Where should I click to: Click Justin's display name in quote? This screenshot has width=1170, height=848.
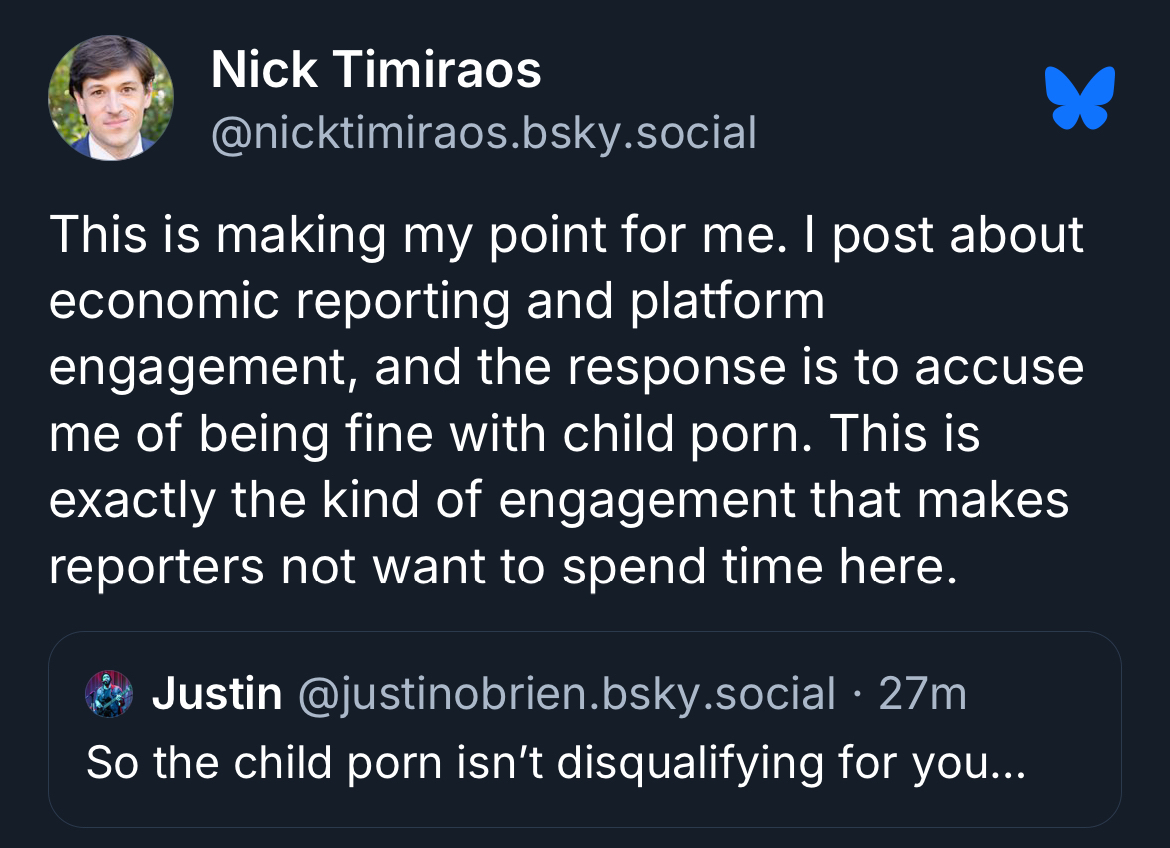pyautogui.click(x=216, y=693)
